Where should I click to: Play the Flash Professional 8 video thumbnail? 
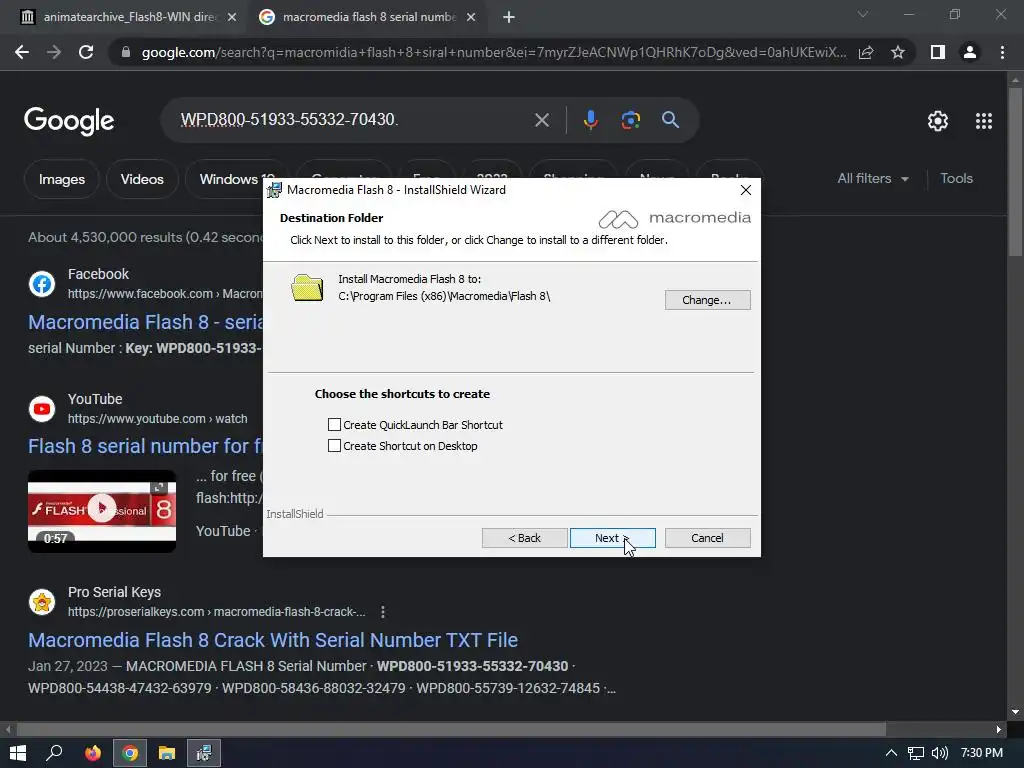[102, 510]
